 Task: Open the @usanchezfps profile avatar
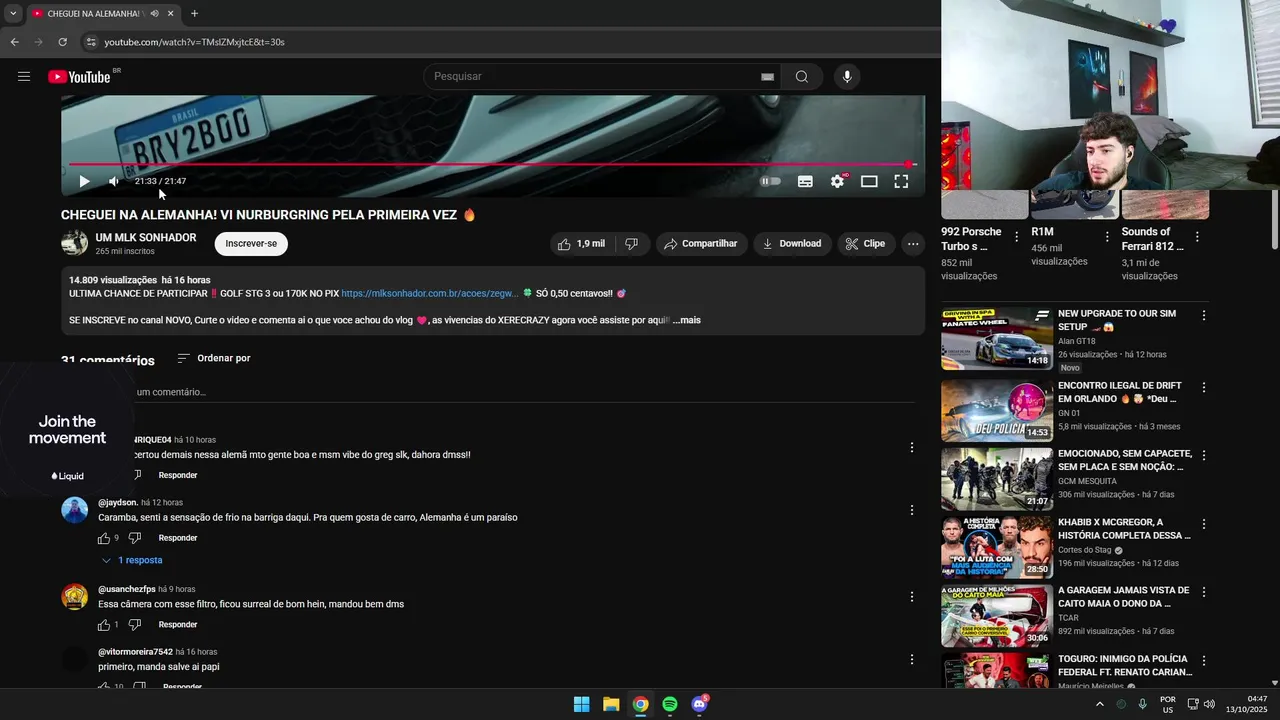point(75,597)
